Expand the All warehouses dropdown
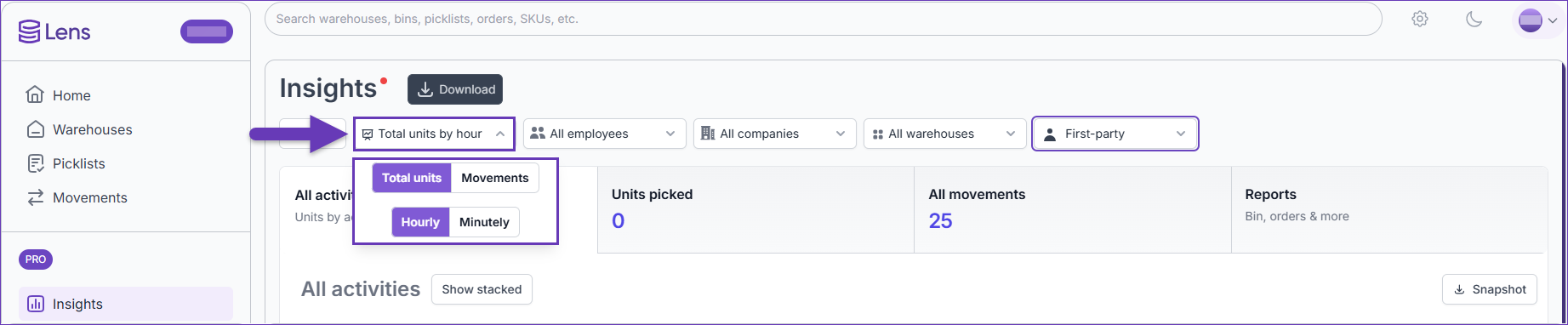The height and width of the screenshot is (325, 1568). pos(944,134)
